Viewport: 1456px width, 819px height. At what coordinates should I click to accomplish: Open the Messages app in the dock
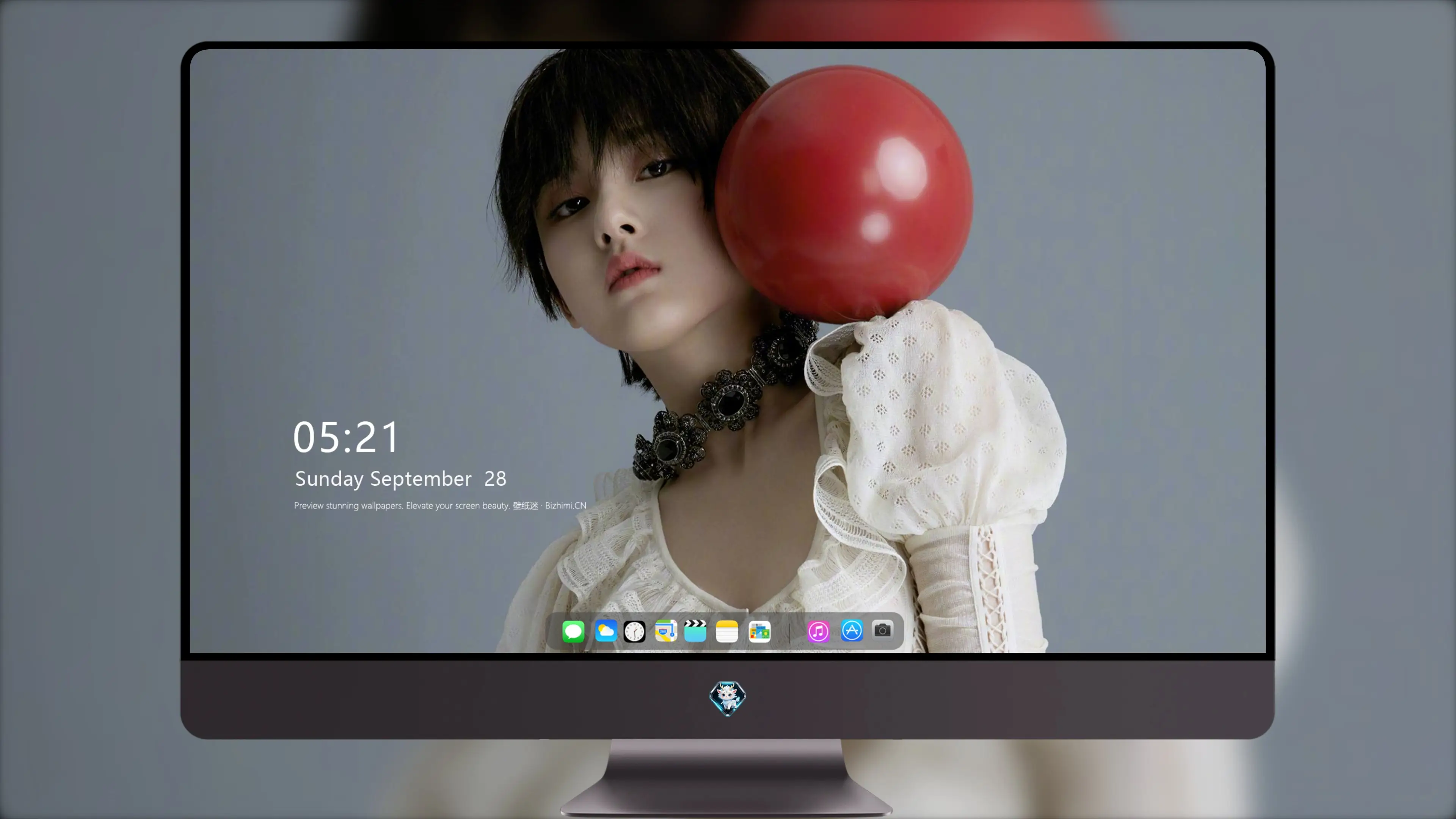[x=573, y=631]
